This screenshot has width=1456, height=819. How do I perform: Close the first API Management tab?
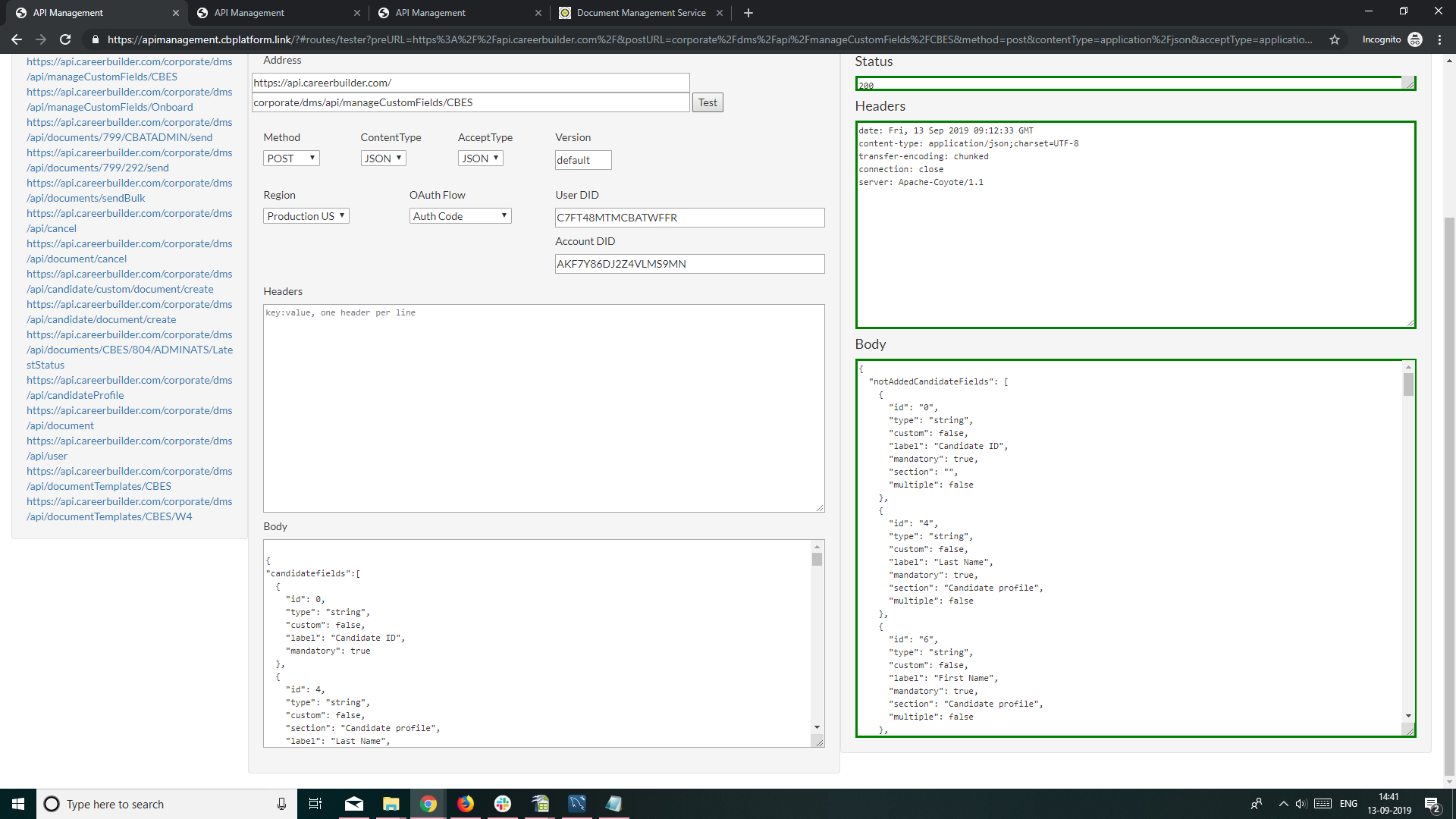point(176,13)
